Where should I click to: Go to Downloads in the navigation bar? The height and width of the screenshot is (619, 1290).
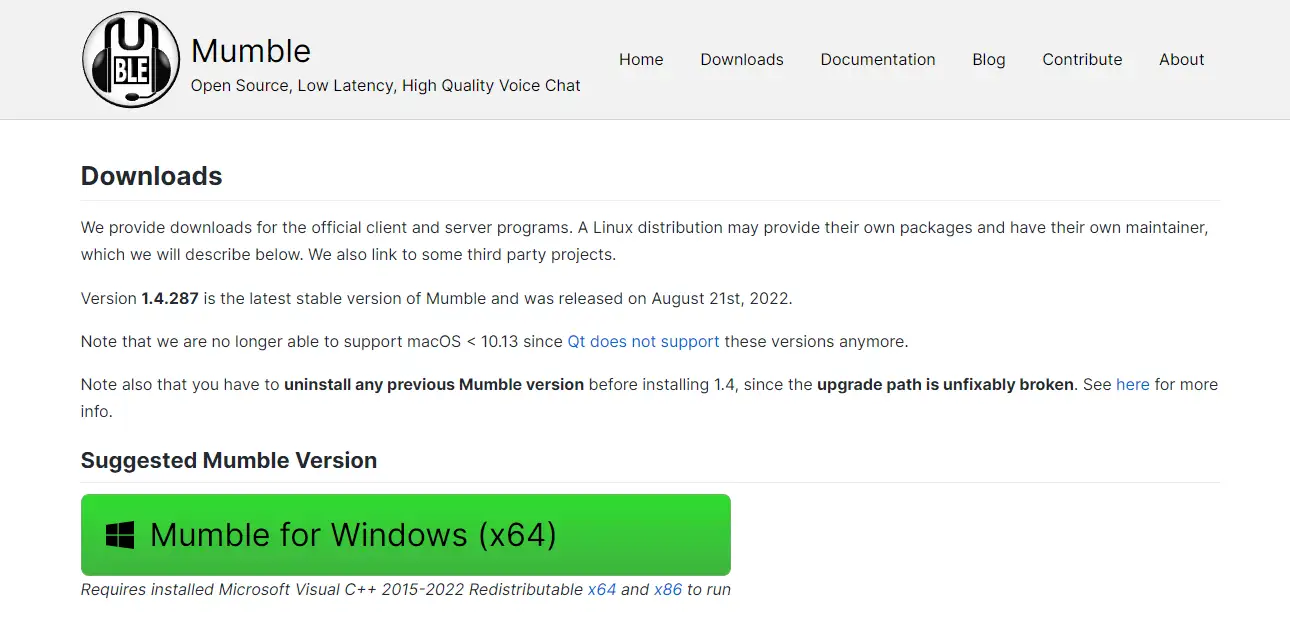[742, 60]
